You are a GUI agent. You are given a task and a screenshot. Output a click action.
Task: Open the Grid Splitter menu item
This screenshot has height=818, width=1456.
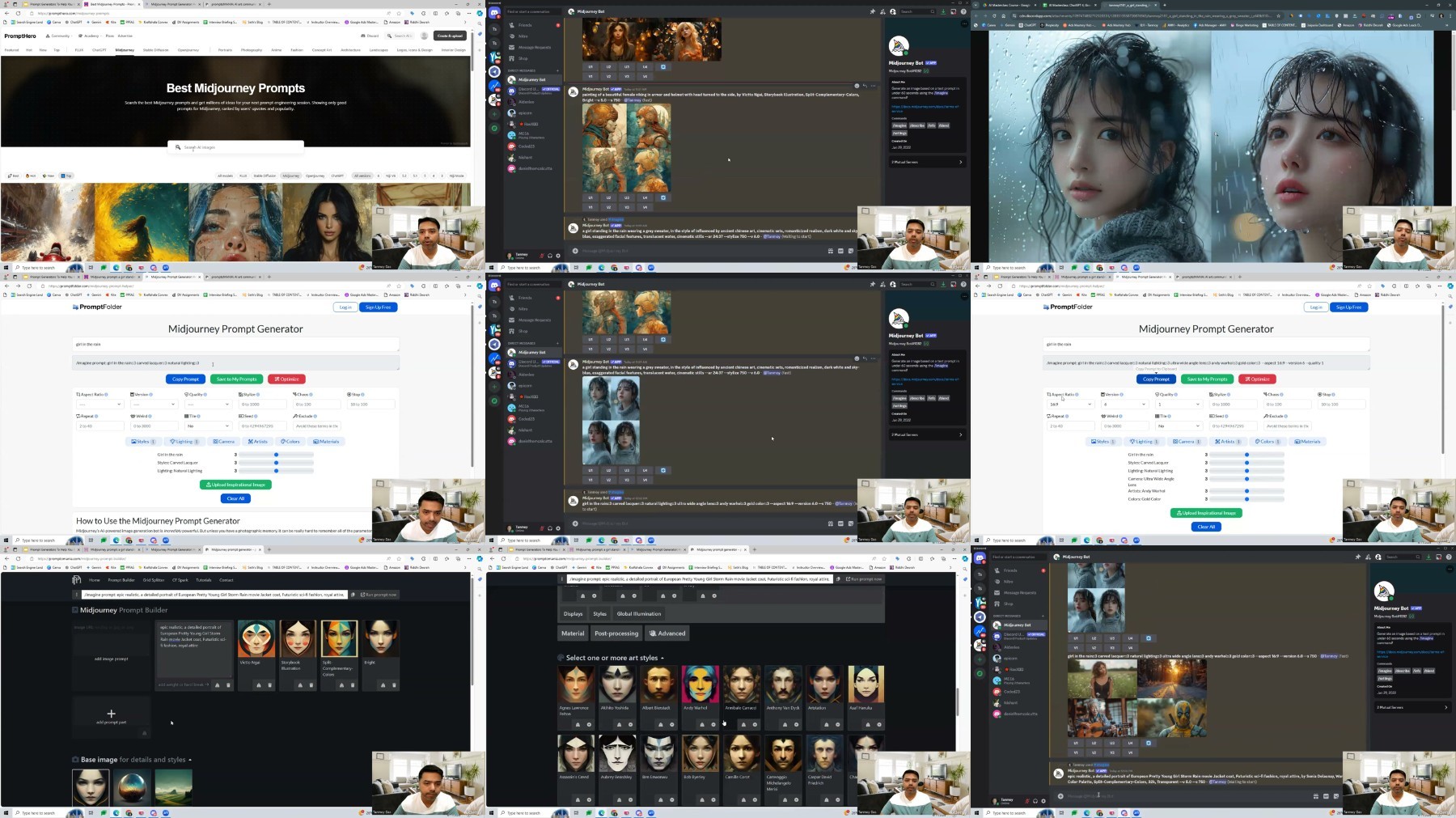click(x=154, y=580)
